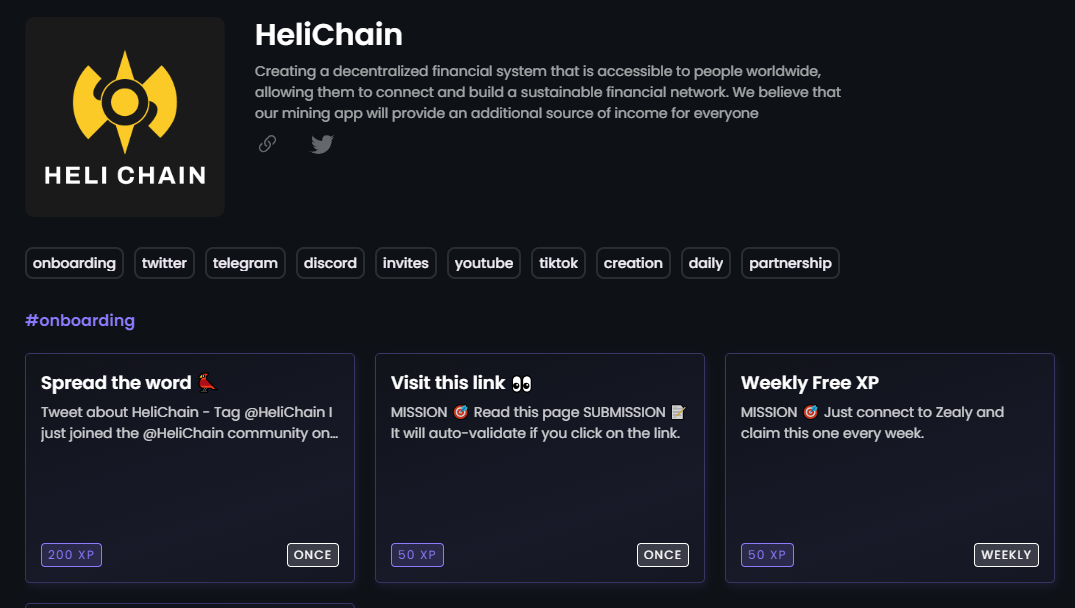This screenshot has height=608, width=1075.
Task: Select the tiktok category tag
Action: (x=558, y=263)
